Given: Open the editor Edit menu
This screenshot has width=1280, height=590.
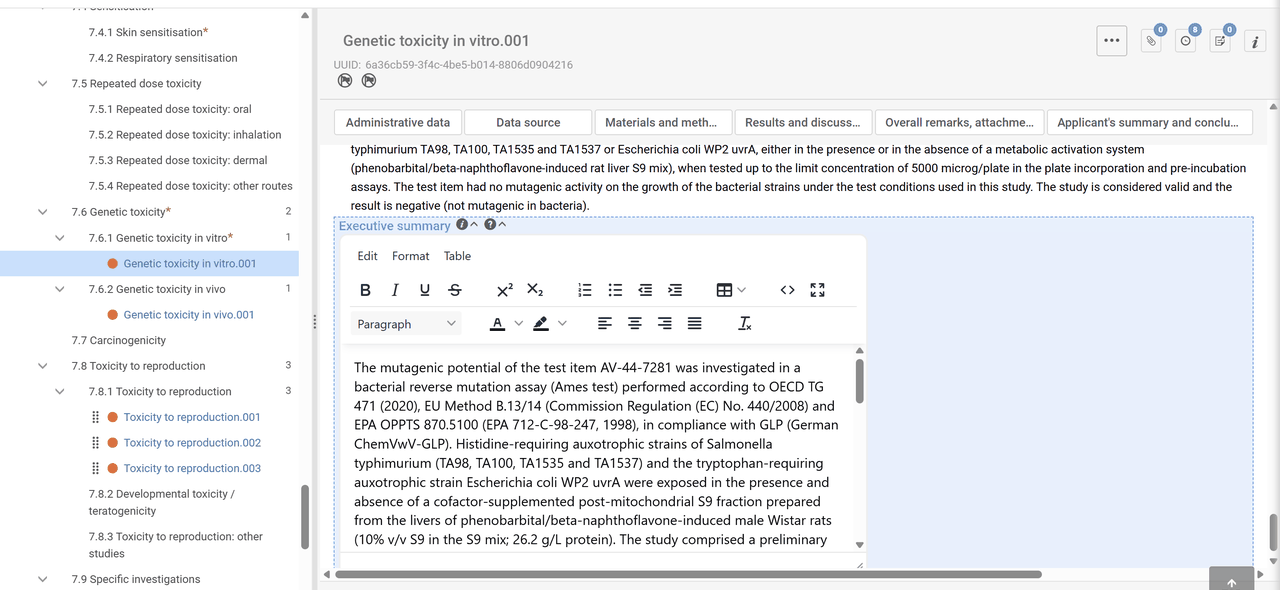Looking at the screenshot, I should tap(367, 256).
